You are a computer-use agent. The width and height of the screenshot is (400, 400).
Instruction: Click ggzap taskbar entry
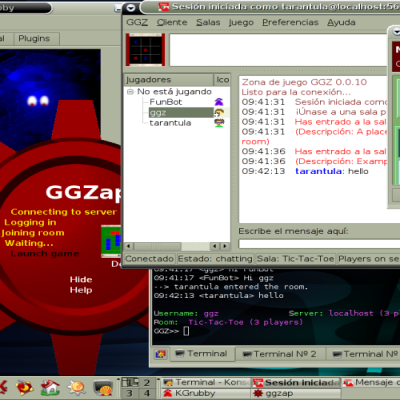pyautogui.click(x=296, y=393)
